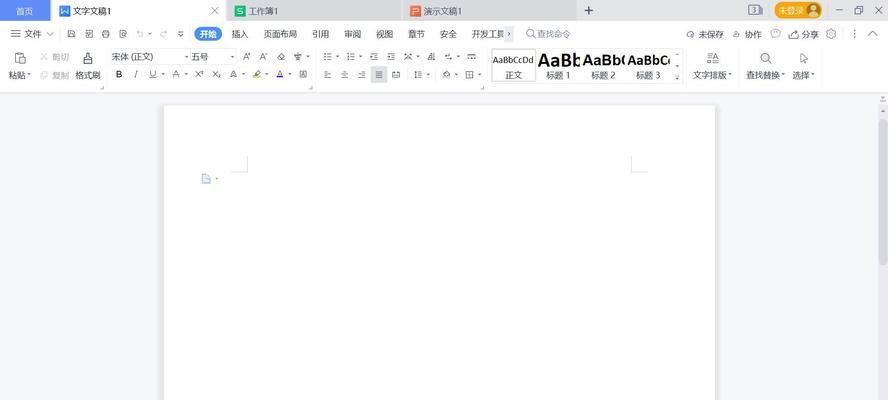Apply subscript with the X₂ icon
This screenshot has height=400, width=888.
pyautogui.click(x=216, y=74)
